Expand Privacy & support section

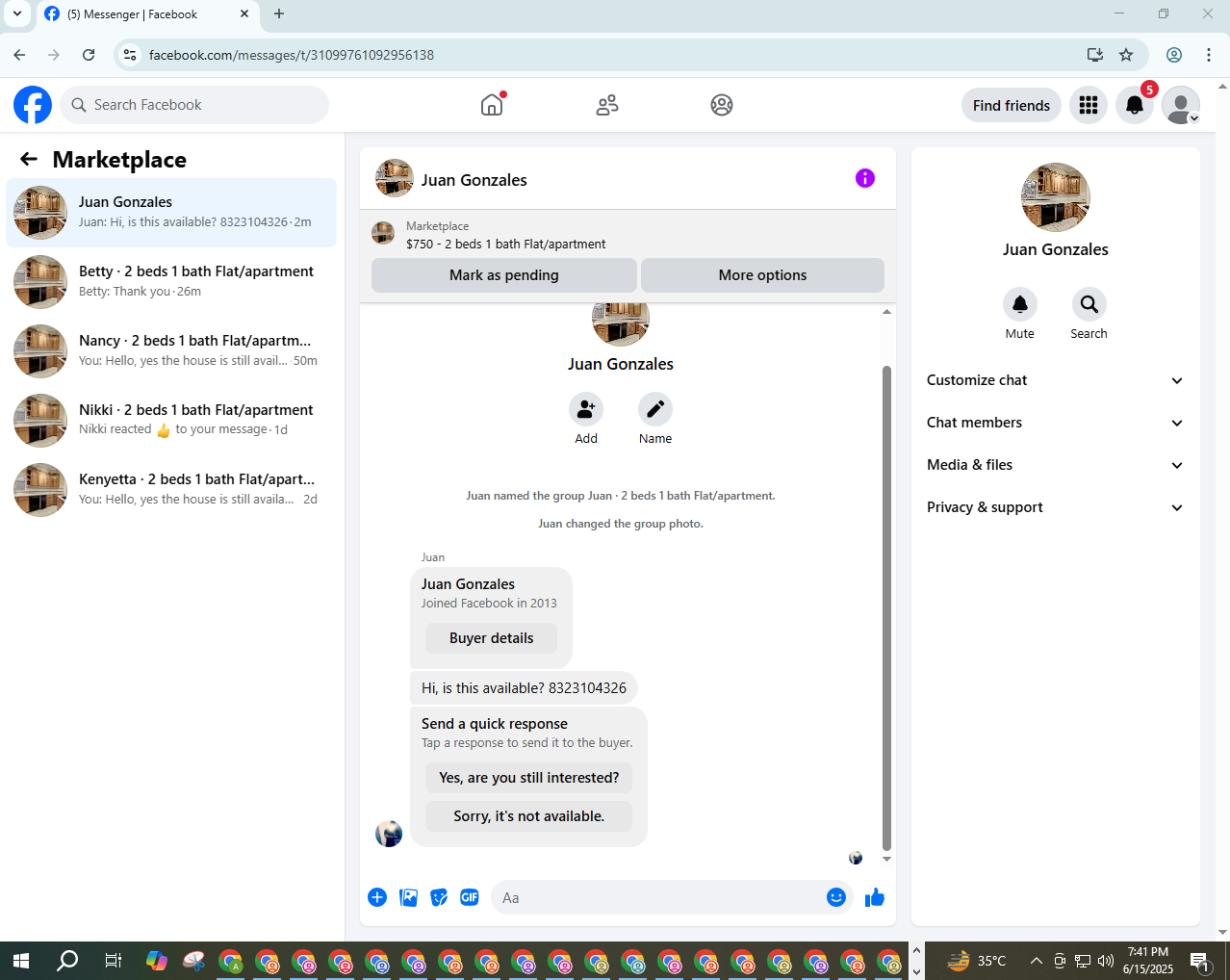(1056, 507)
